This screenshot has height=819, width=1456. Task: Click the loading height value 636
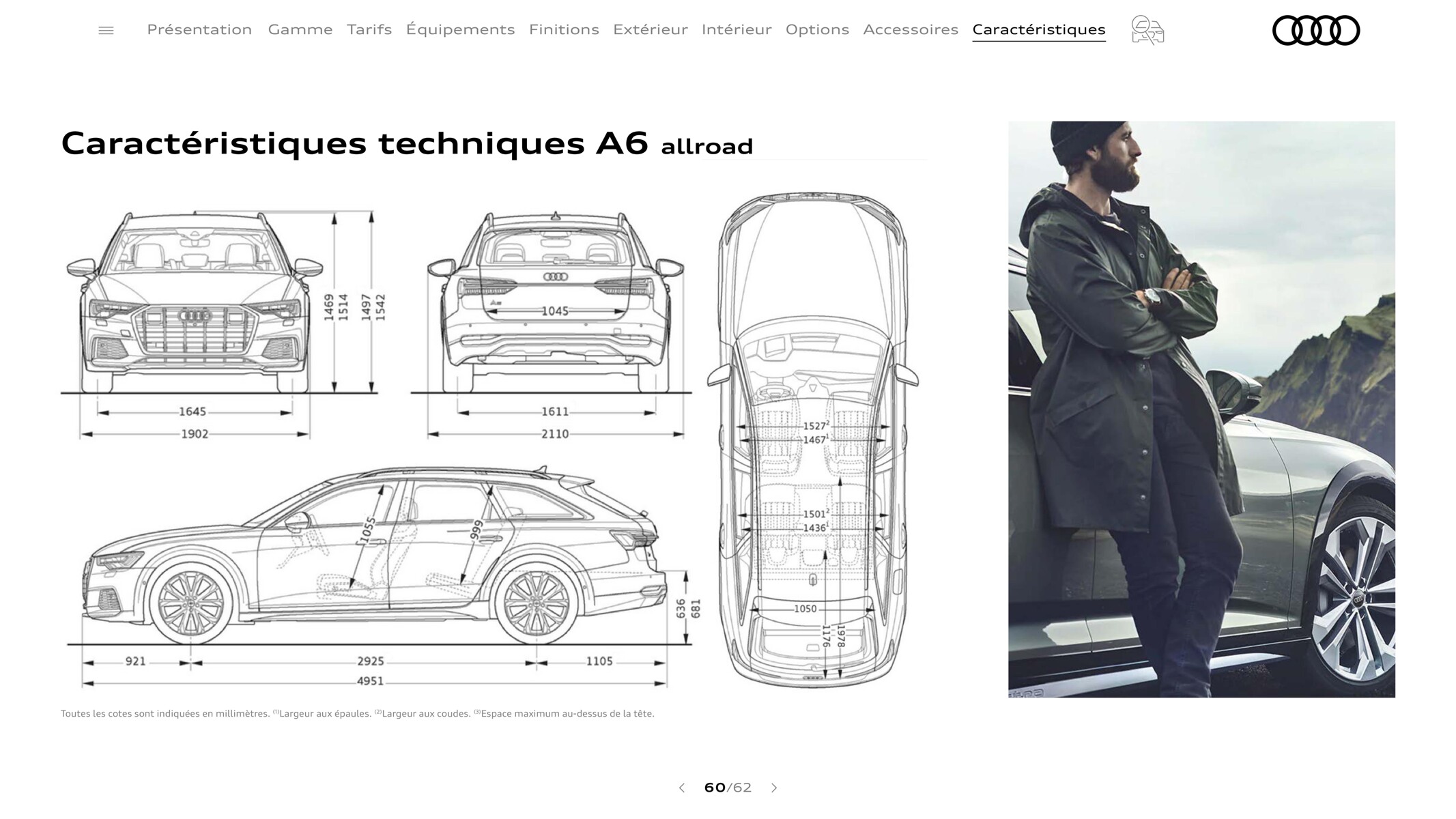pyautogui.click(x=681, y=609)
